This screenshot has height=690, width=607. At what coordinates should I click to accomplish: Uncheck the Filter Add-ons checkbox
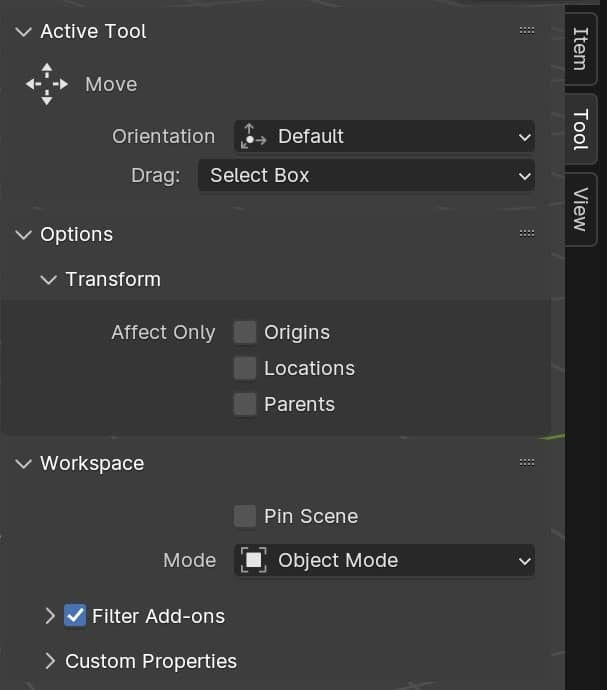pyautogui.click(x=75, y=616)
